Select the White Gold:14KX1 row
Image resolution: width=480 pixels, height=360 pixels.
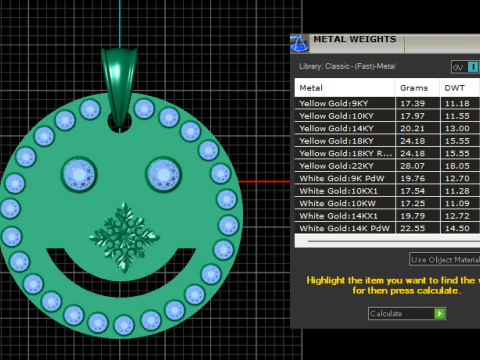(x=387, y=216)
